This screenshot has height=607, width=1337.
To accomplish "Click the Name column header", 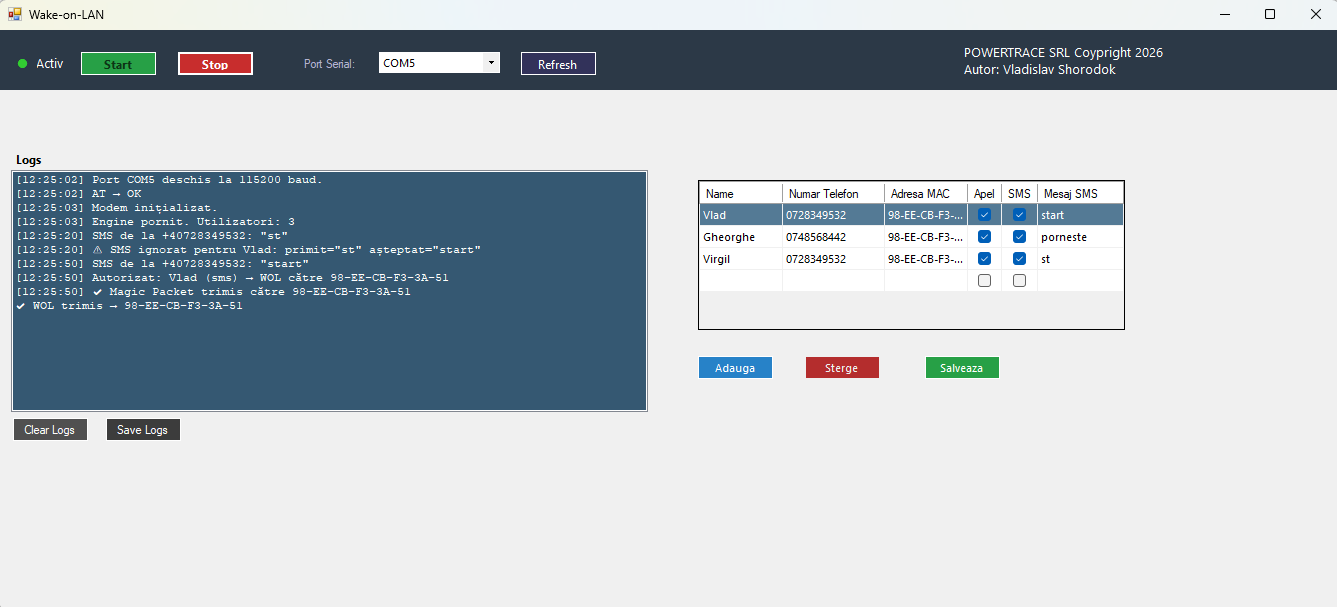I will (x=741, y=193).
